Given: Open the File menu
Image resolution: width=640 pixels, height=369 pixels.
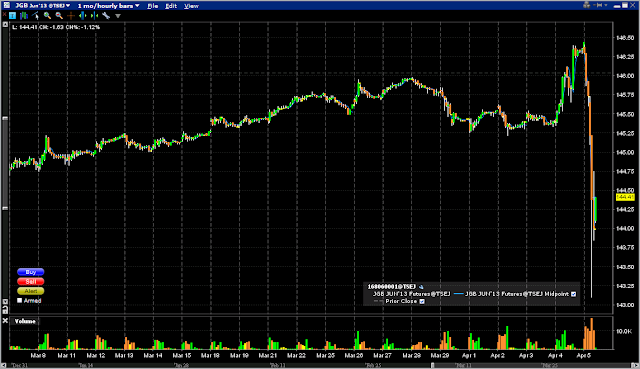Looking at the screenshot, I should click(153, 6).
